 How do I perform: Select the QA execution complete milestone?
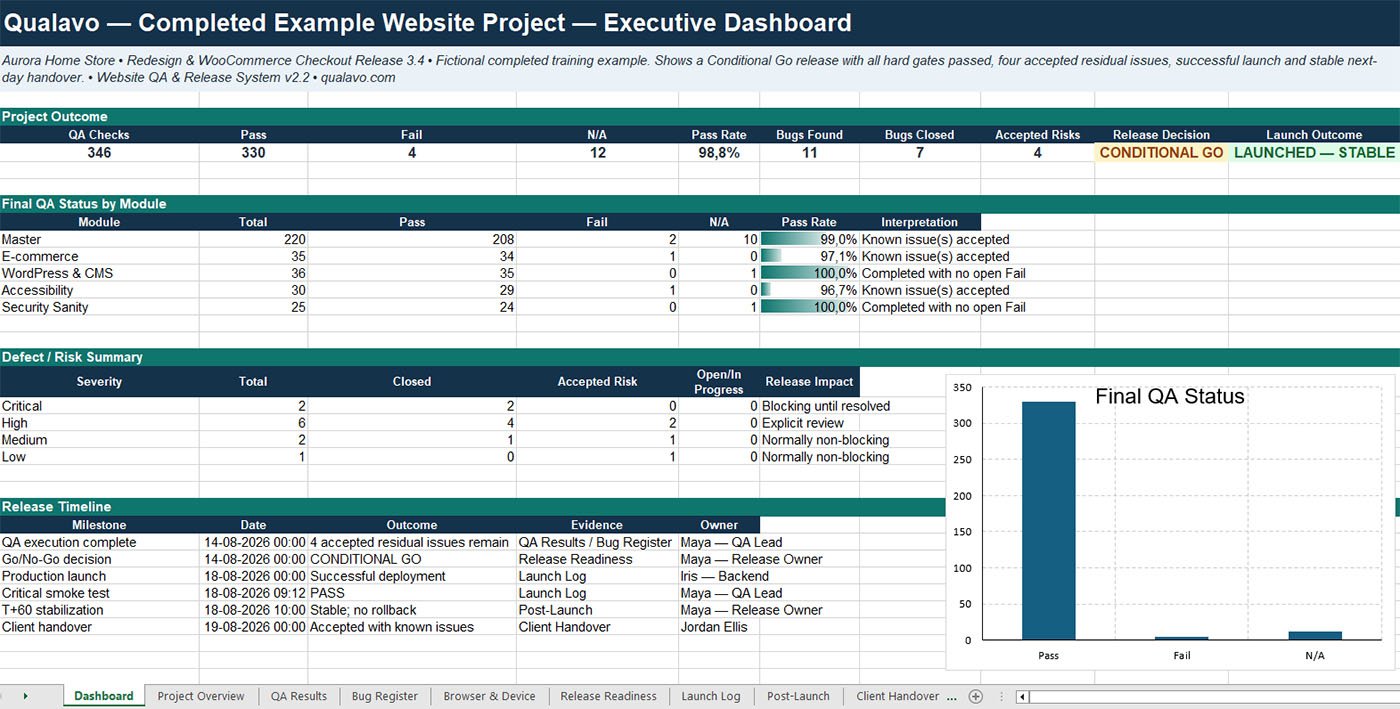[x=99, y=543]
